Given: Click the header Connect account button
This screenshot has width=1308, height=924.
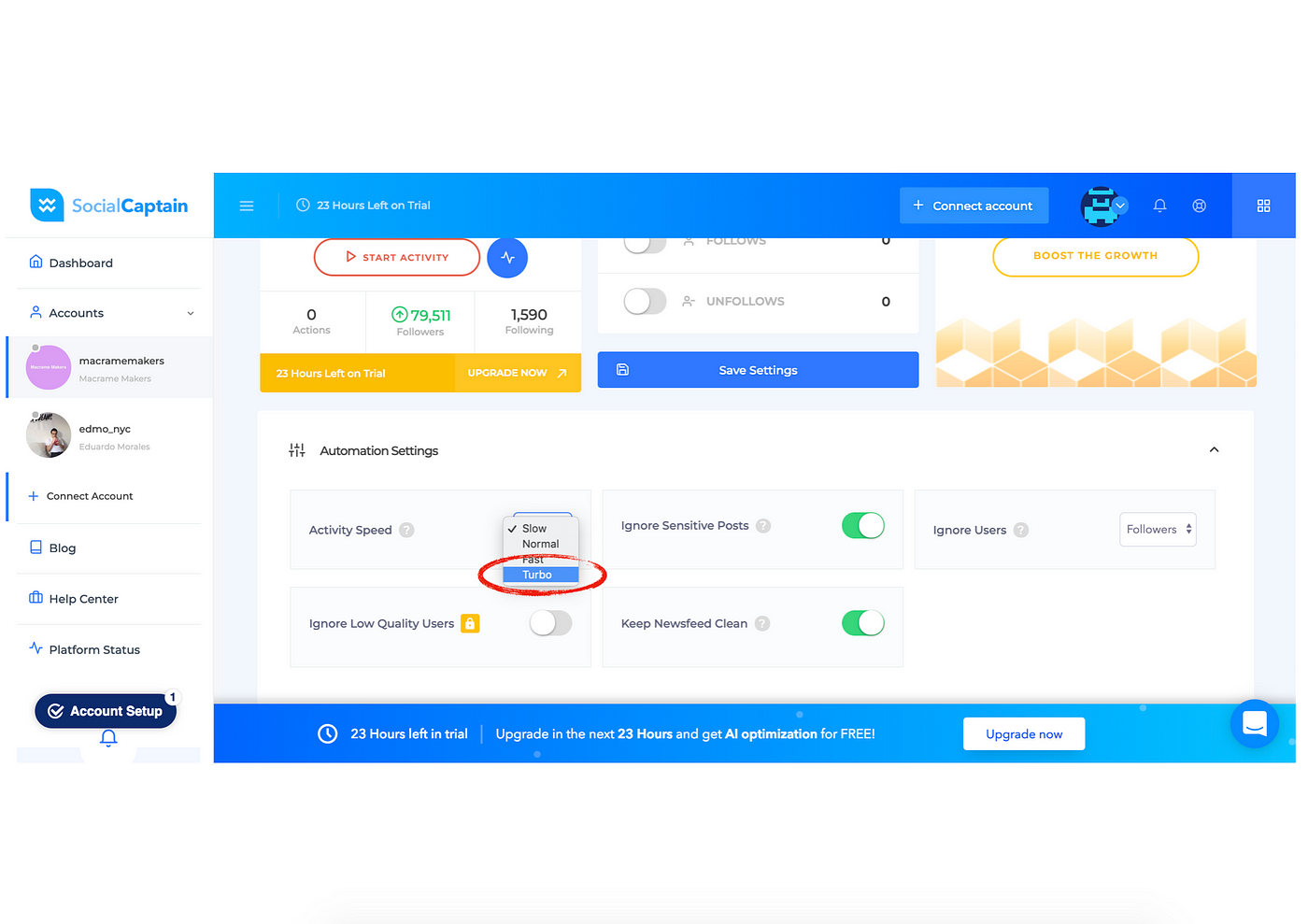Looking at the screenshot, I should (974, 206).
